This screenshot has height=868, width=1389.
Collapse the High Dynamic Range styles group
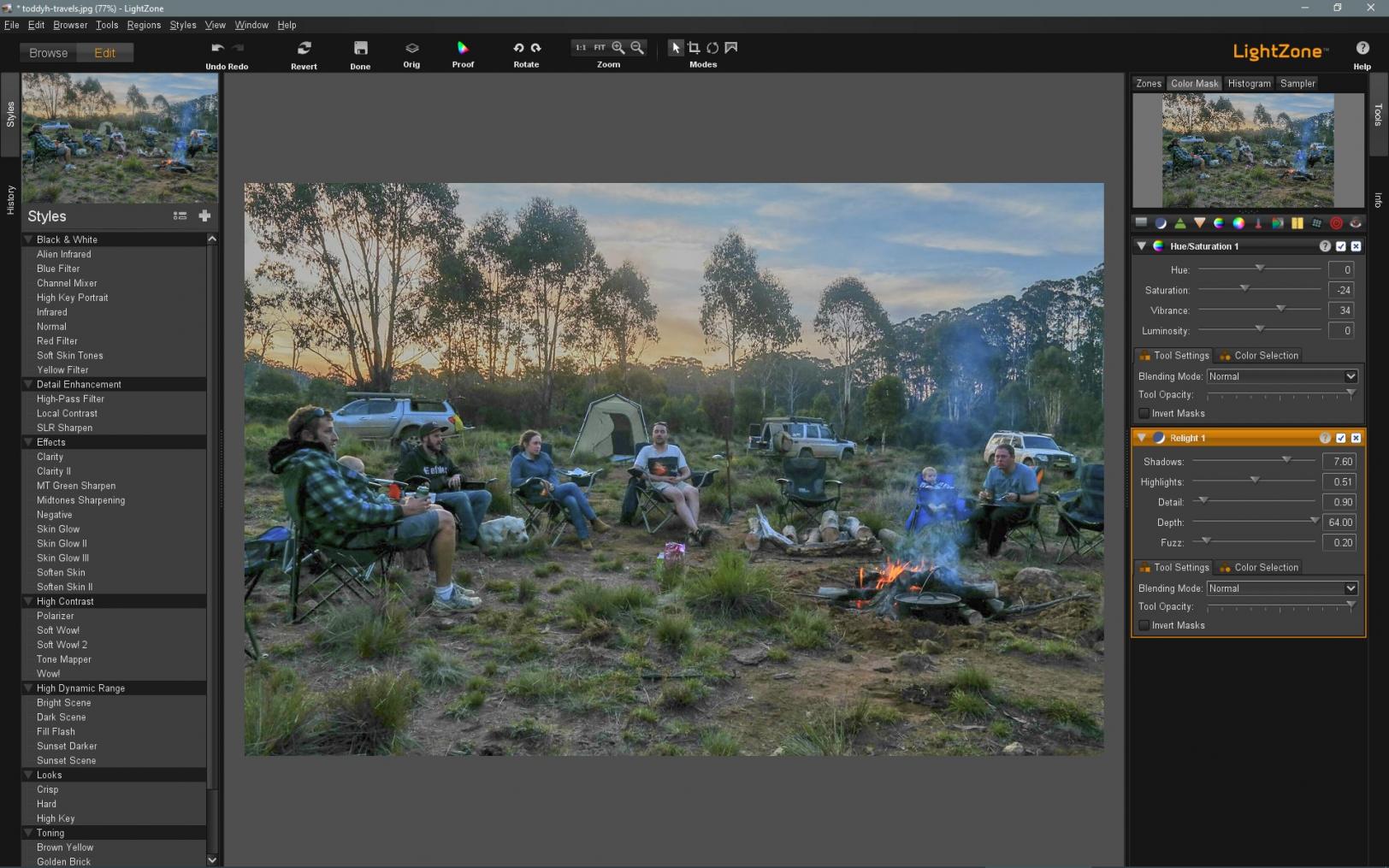click(28, 688)
